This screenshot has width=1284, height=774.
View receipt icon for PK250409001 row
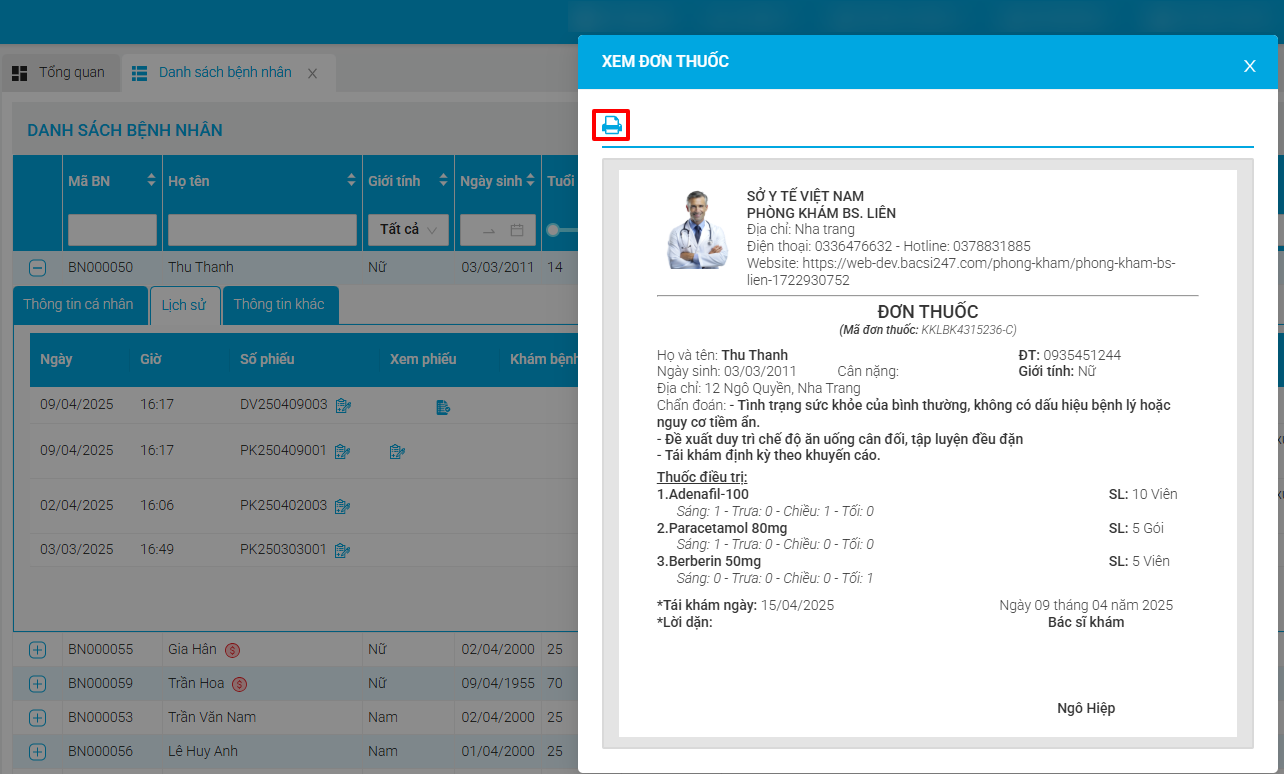397,452
